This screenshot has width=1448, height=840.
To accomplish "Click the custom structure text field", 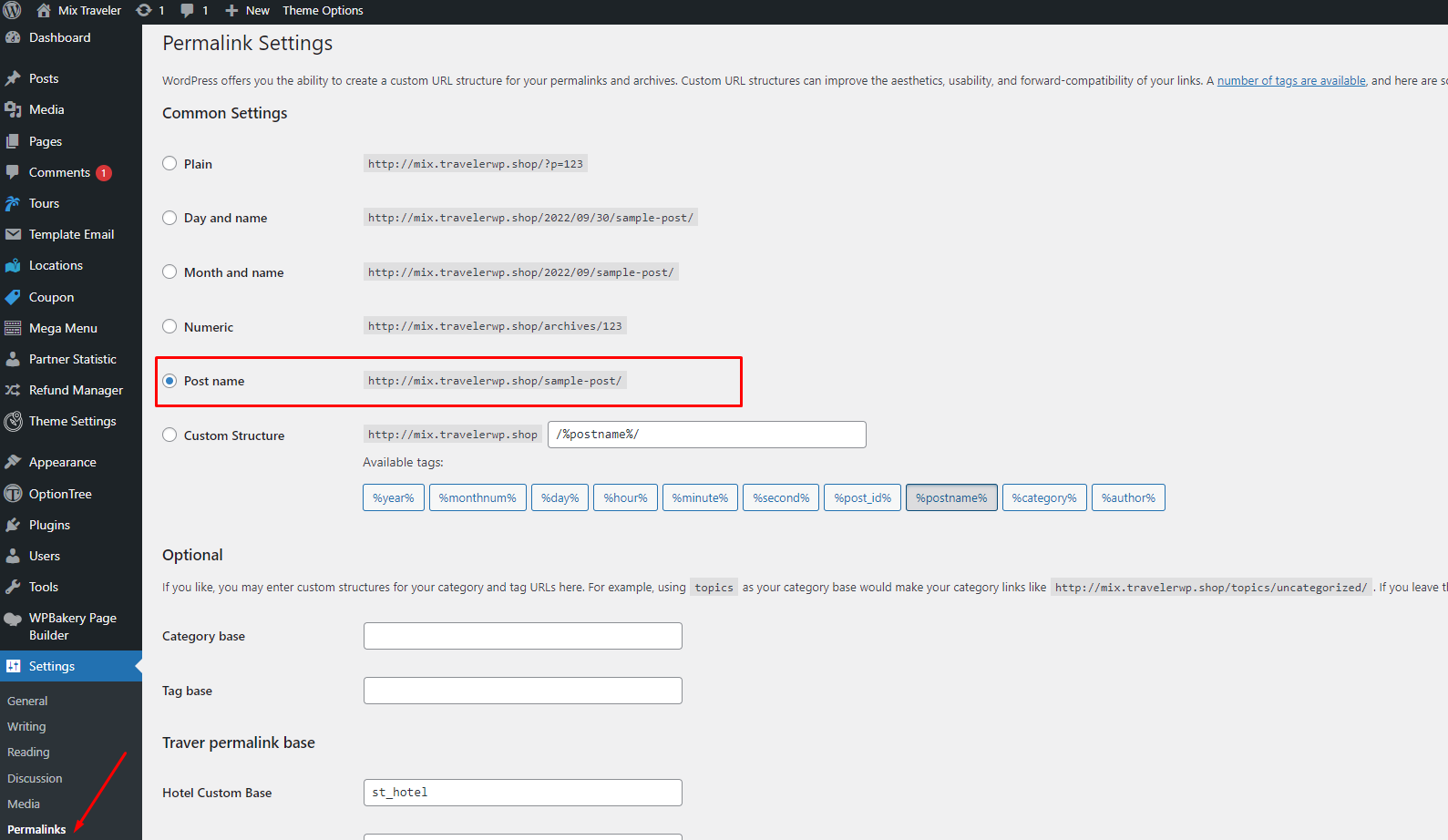I will click(707, 435).
